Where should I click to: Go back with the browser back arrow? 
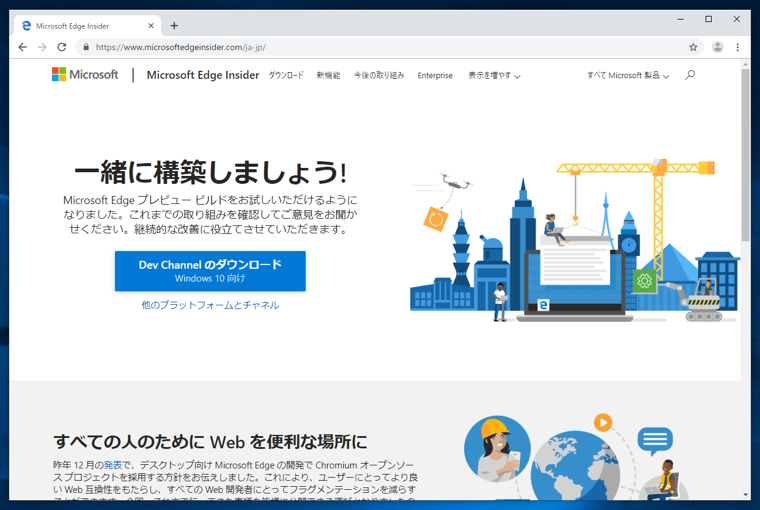[x=22, y=47]
